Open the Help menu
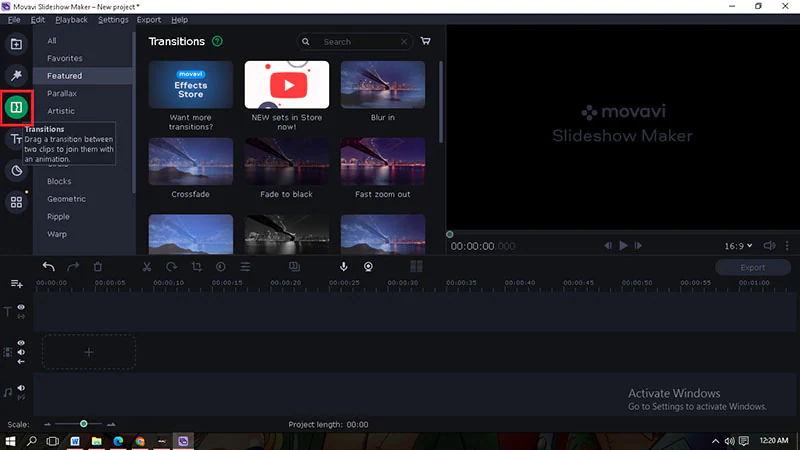 [180, 20]
